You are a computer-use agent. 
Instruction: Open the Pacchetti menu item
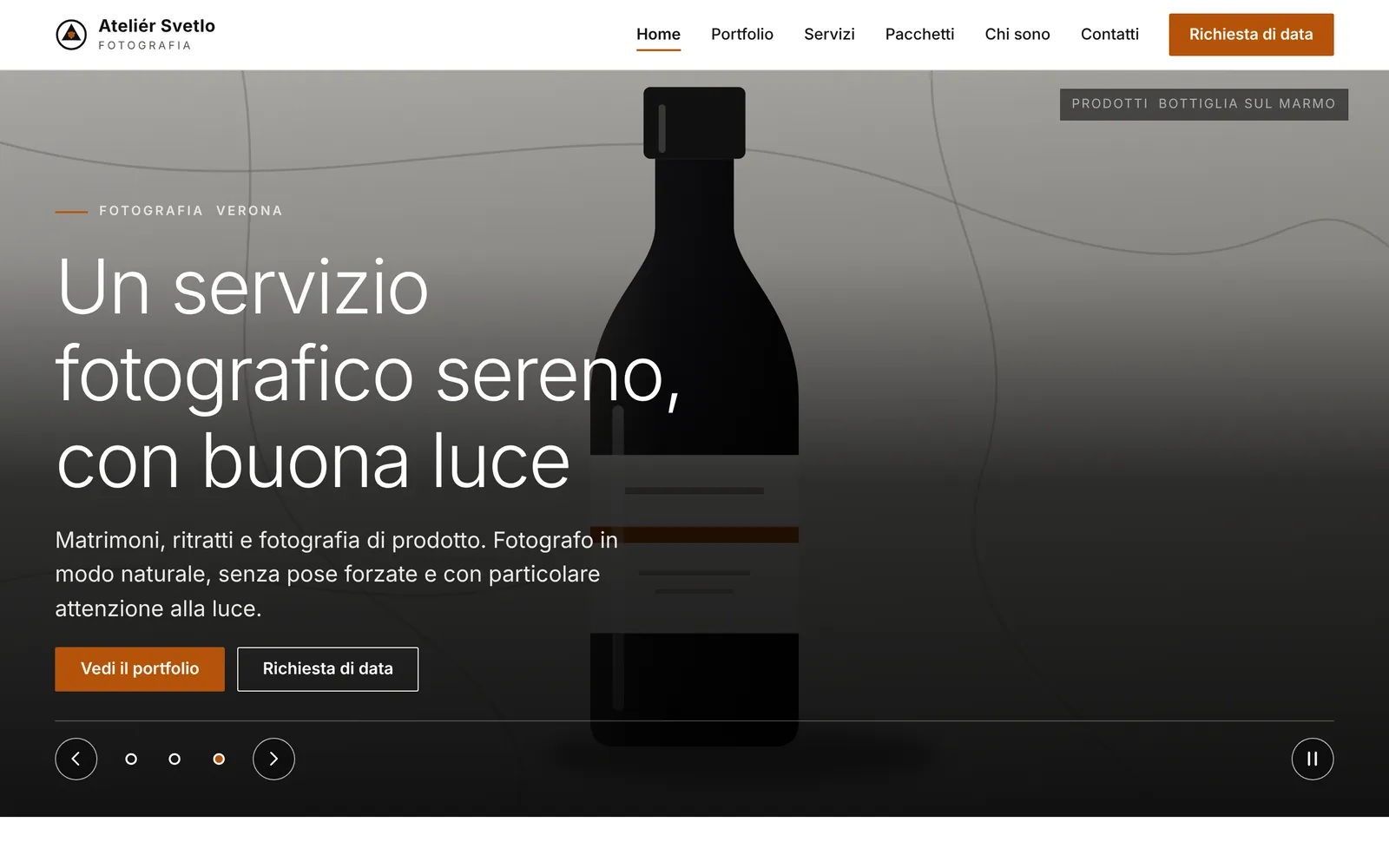point(919,35)
